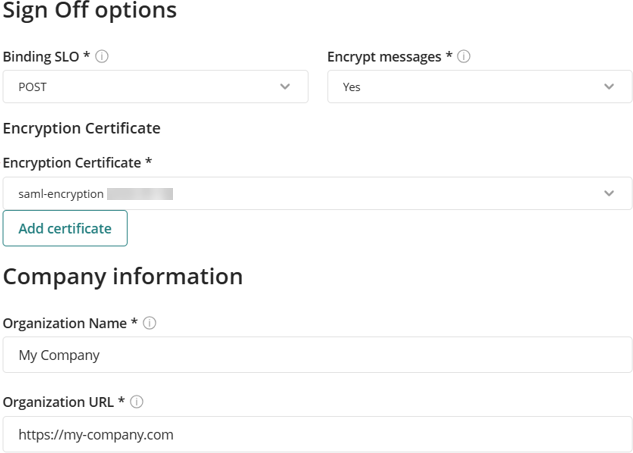This screenshot has width=633, height=453.
Task: Click the Organization URL label text
Action: point(59,402)
